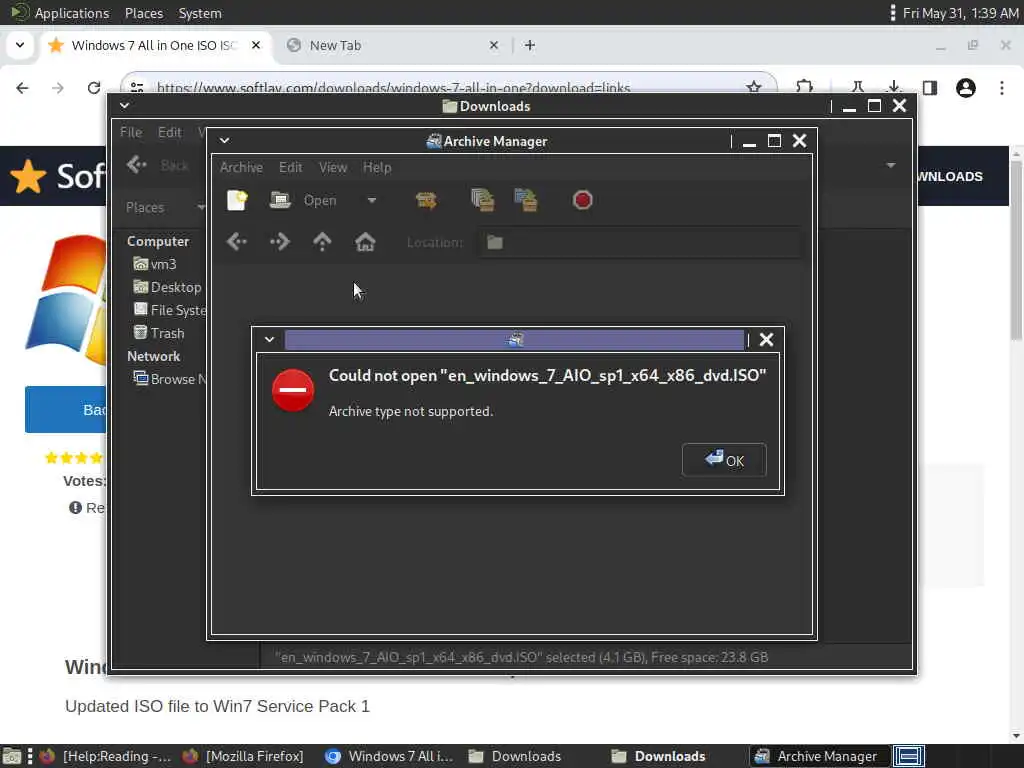1024x768 pixels.
Task: Open the browser extensions puzzle icon
Action: [805, 87]
